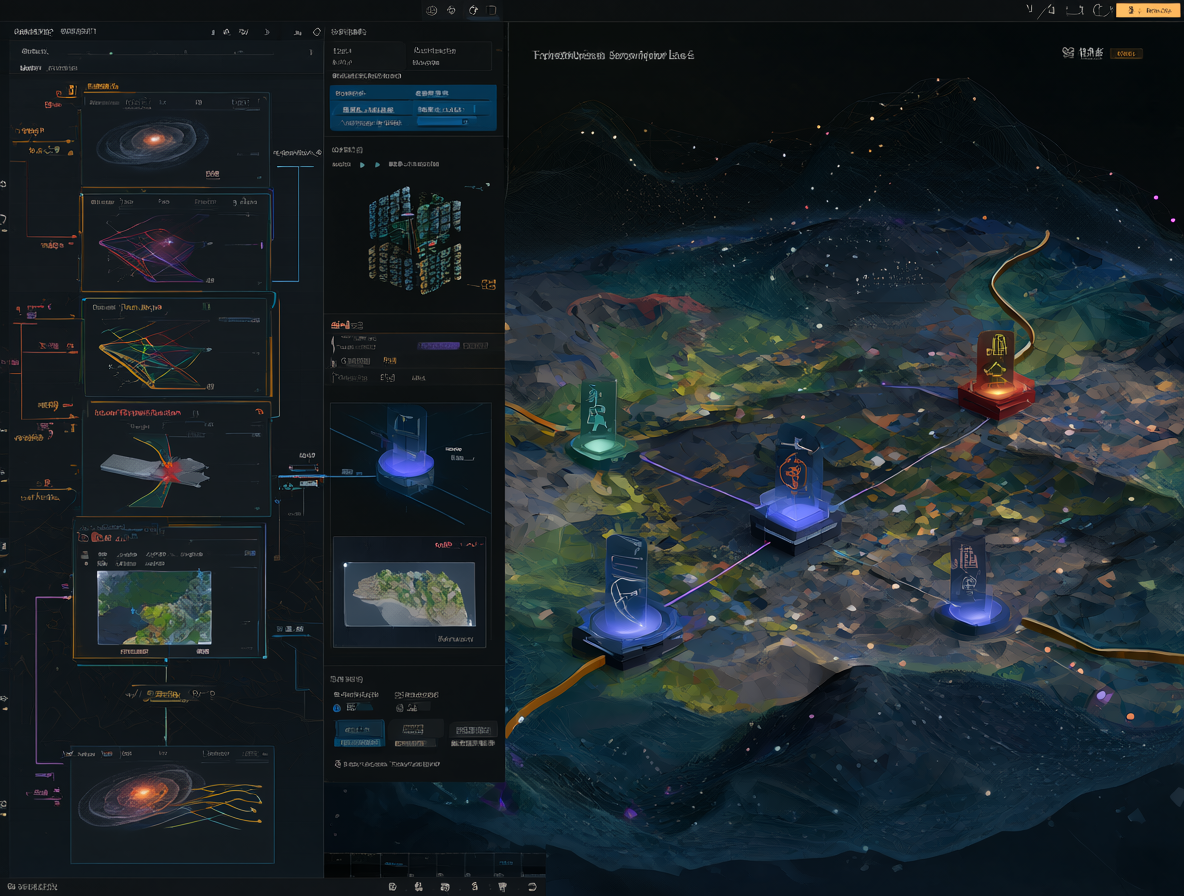
Task: Click the first icon in the bottom toolbar
Action: tap(393, 887)
